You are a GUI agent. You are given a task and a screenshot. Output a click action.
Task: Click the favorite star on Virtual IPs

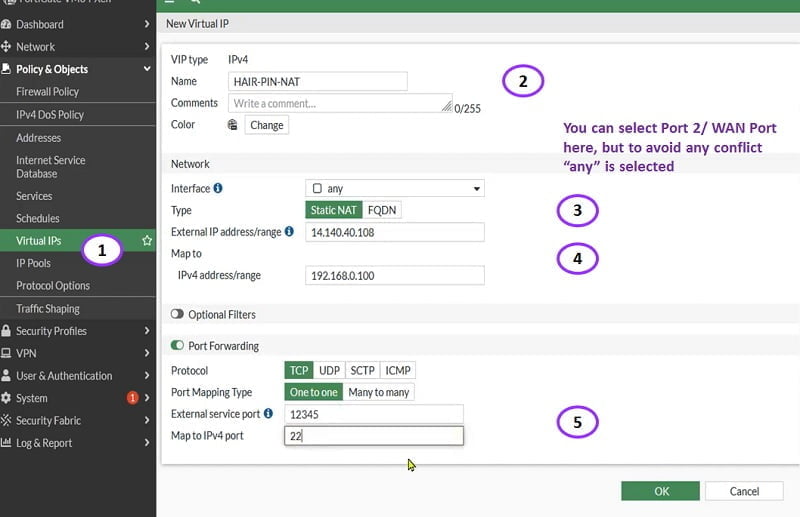147,240
